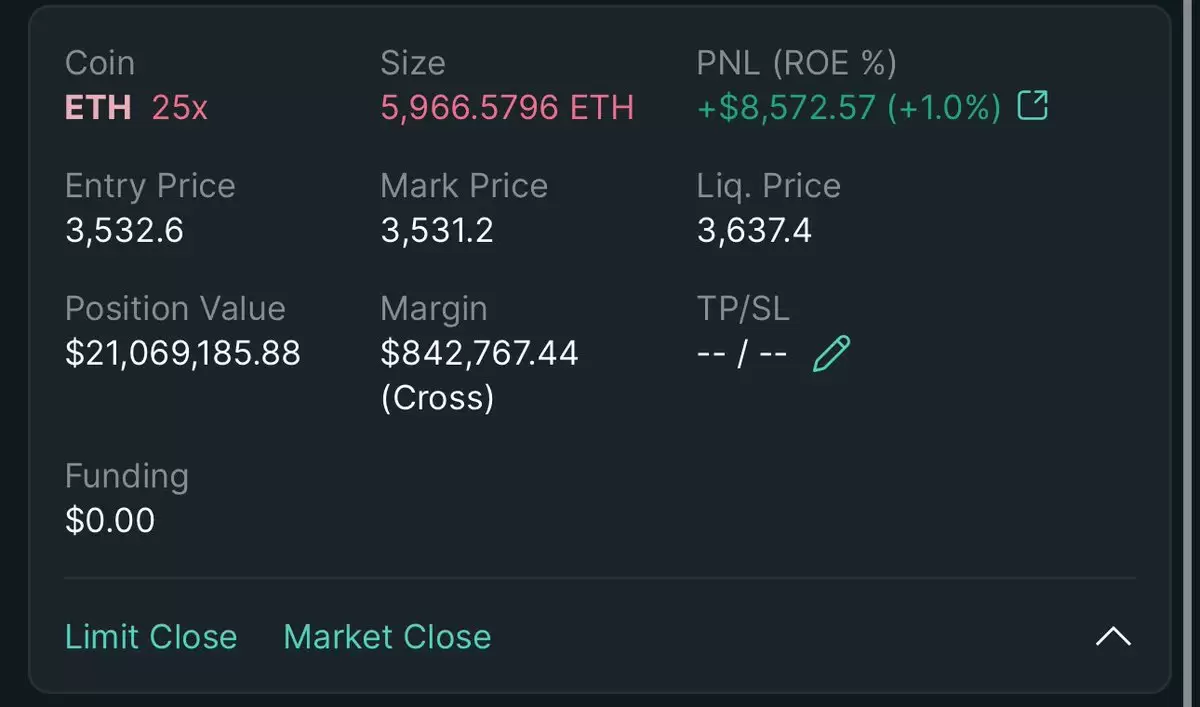Image resolution: width=1200 pixels, height=707 pixels.
Task: Select the ETH coin name
Action: coord(98,107)
